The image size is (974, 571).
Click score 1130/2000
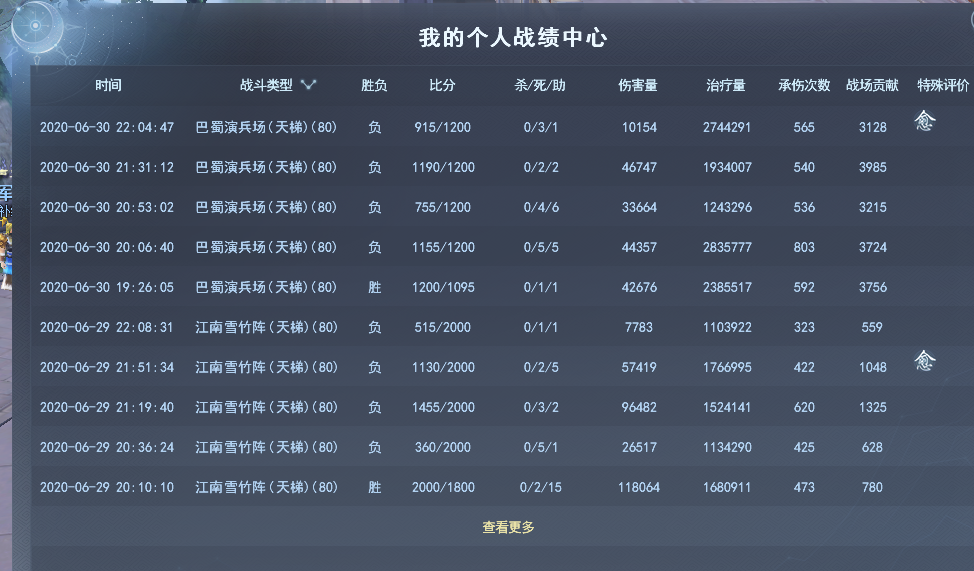click(443, 367)
